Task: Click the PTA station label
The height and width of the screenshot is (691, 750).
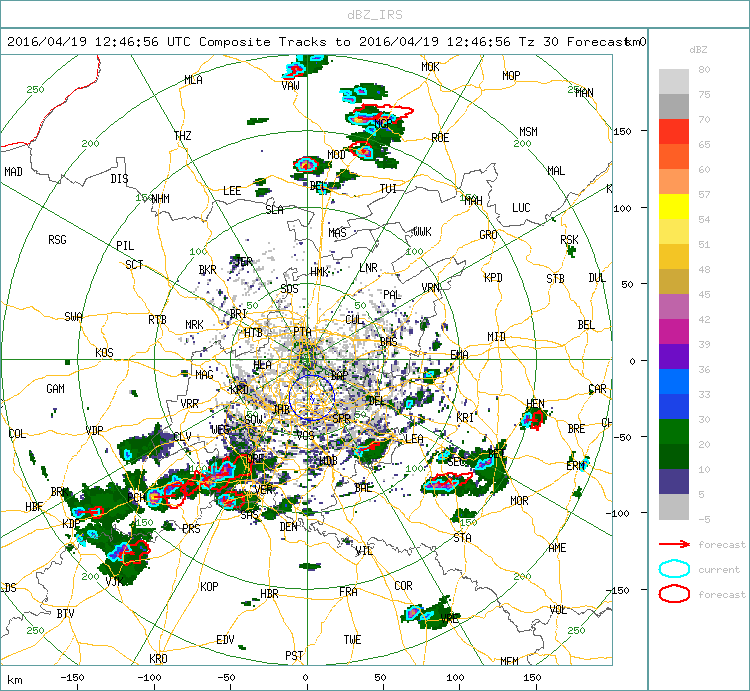Action: tap(302, 331)
